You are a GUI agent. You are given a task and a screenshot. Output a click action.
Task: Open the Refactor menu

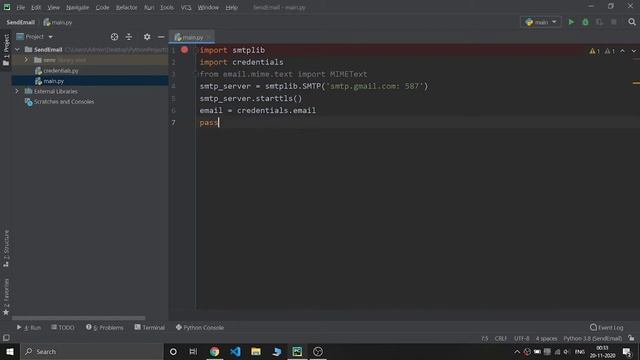coord(127,7)
